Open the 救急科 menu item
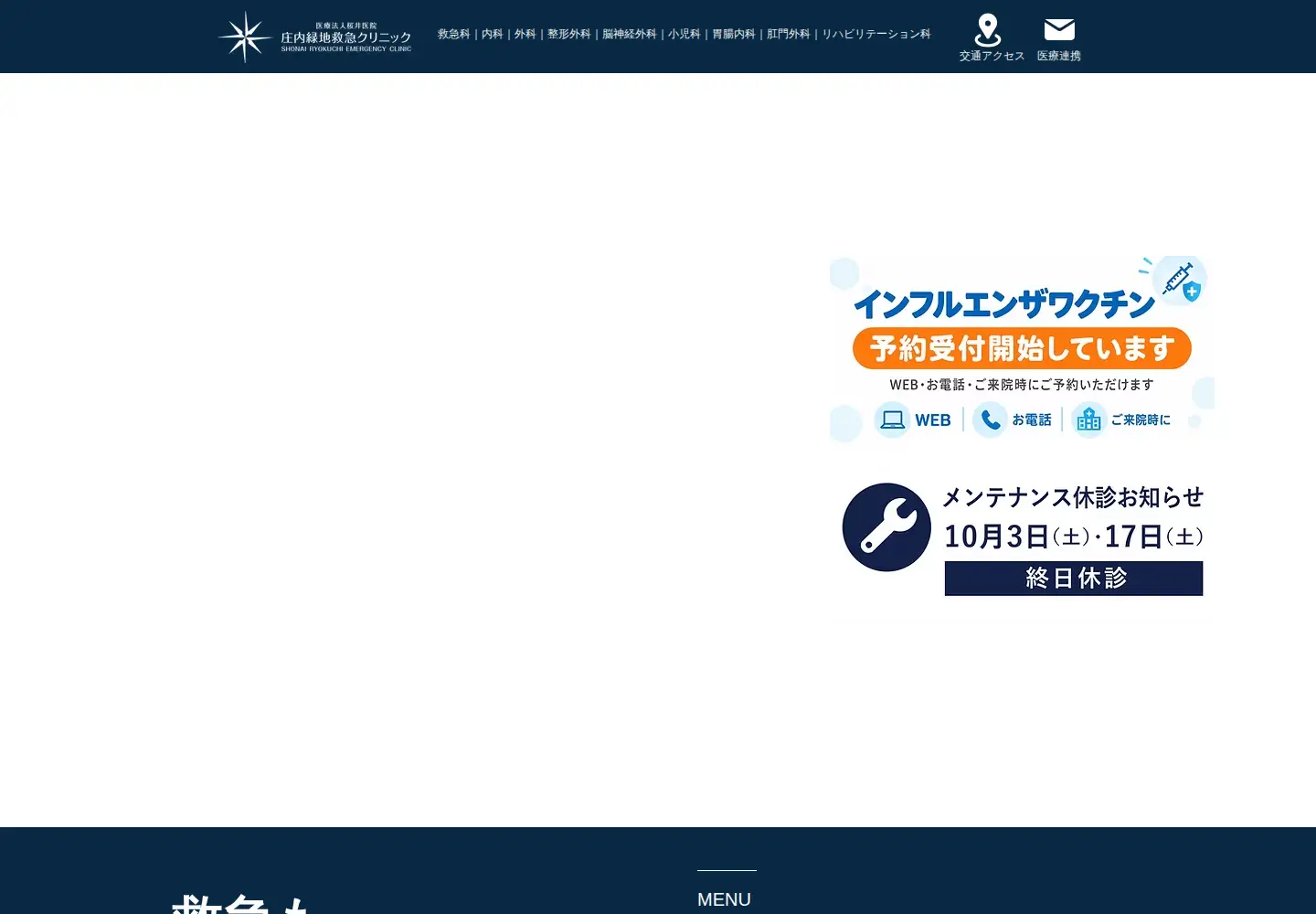This screenshot has height=914, width=1316. point(454,34)
